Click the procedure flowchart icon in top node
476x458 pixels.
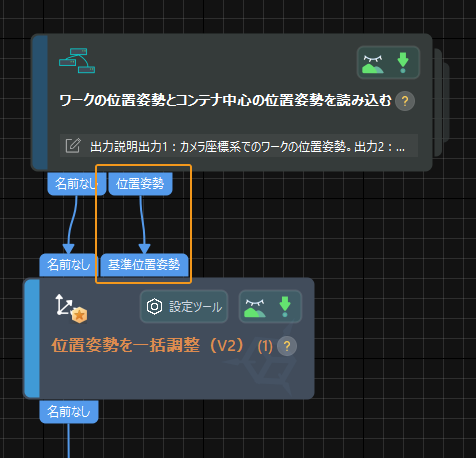[x=77, y=60]
